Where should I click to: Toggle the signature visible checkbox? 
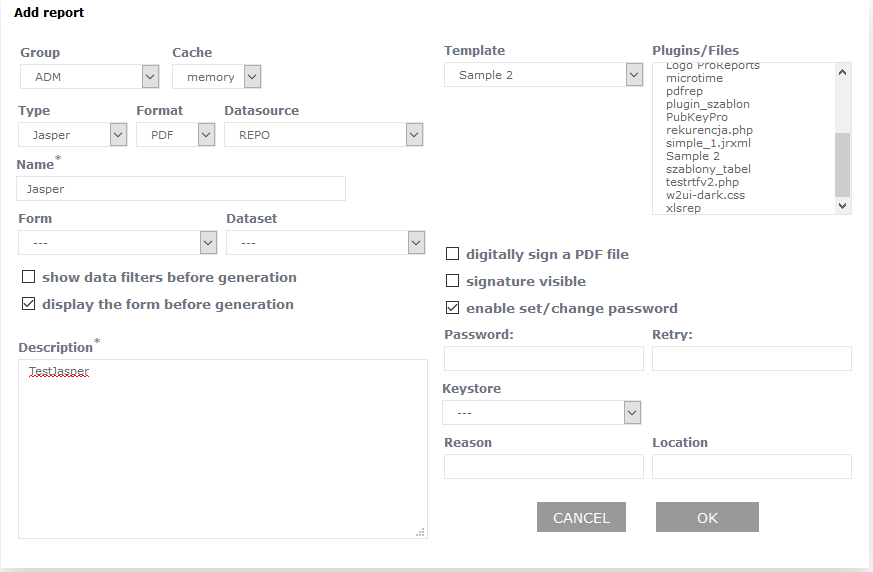pos(453,281)
